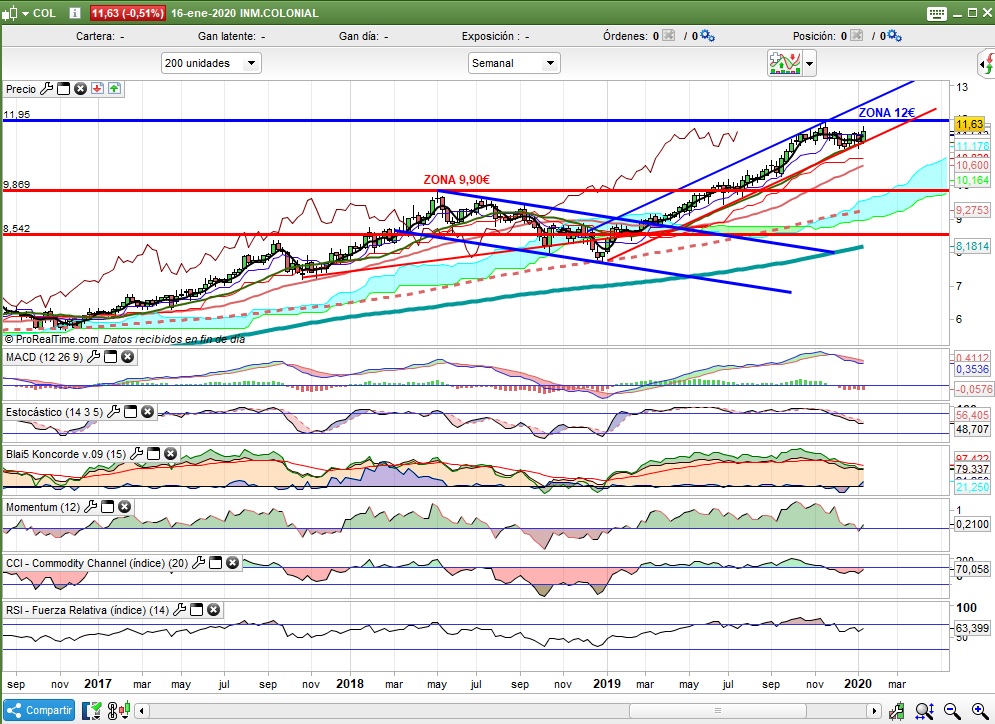Open Precio chart settings wrench
995x724 pixels.
[x=46, y=89]
